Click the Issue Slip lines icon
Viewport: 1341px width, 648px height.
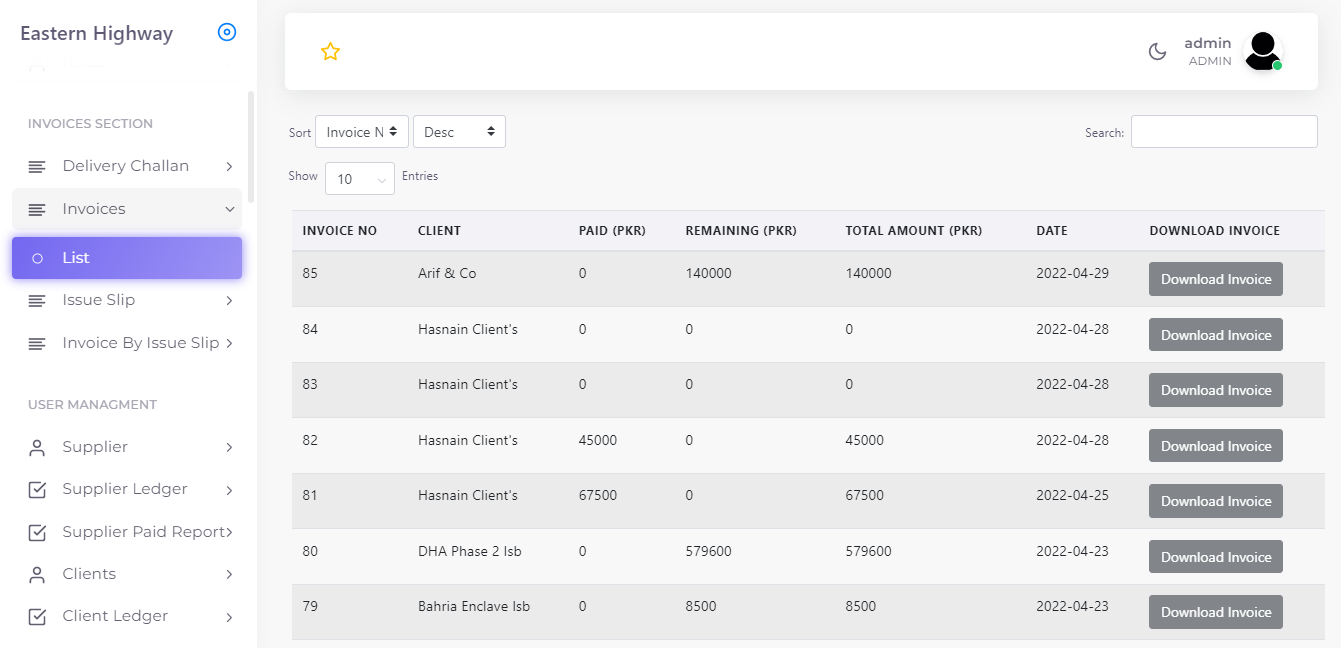tap(37, 300)
